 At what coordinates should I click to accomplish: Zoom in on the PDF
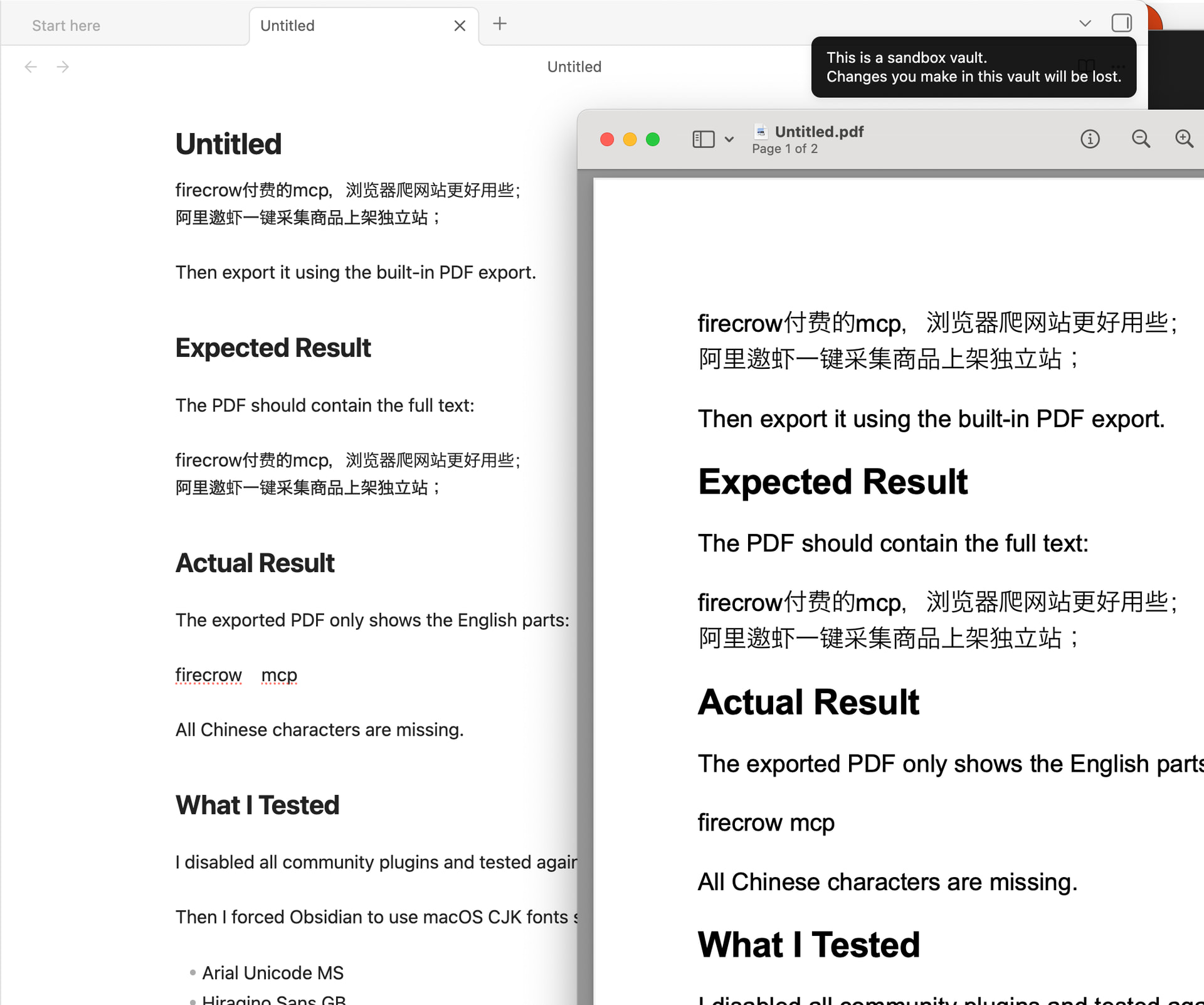[x=1184, y=139]
